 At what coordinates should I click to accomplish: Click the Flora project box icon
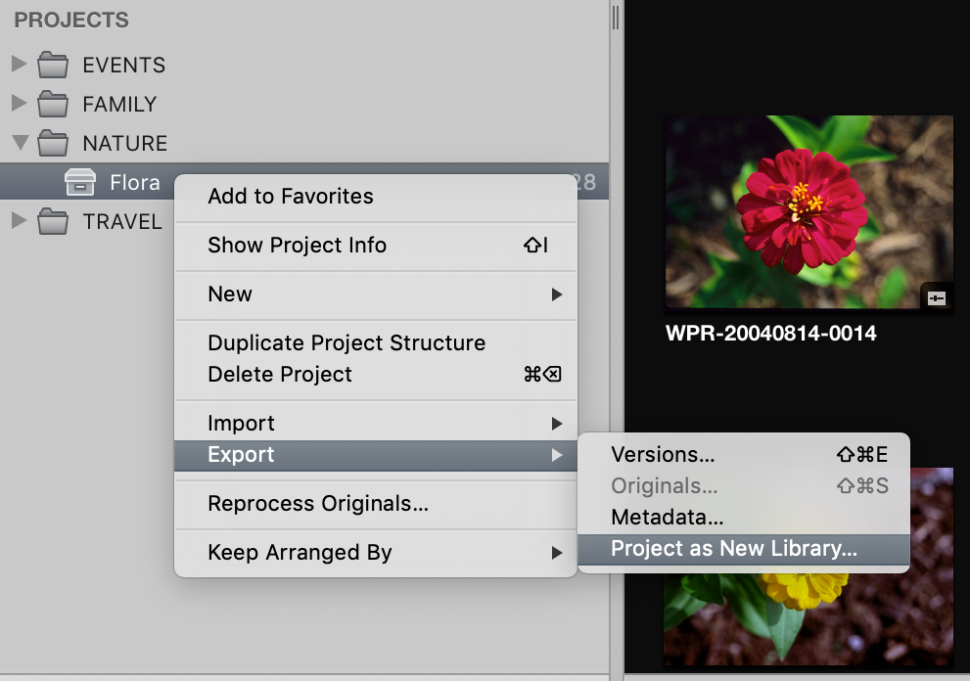tap(80, 183)
